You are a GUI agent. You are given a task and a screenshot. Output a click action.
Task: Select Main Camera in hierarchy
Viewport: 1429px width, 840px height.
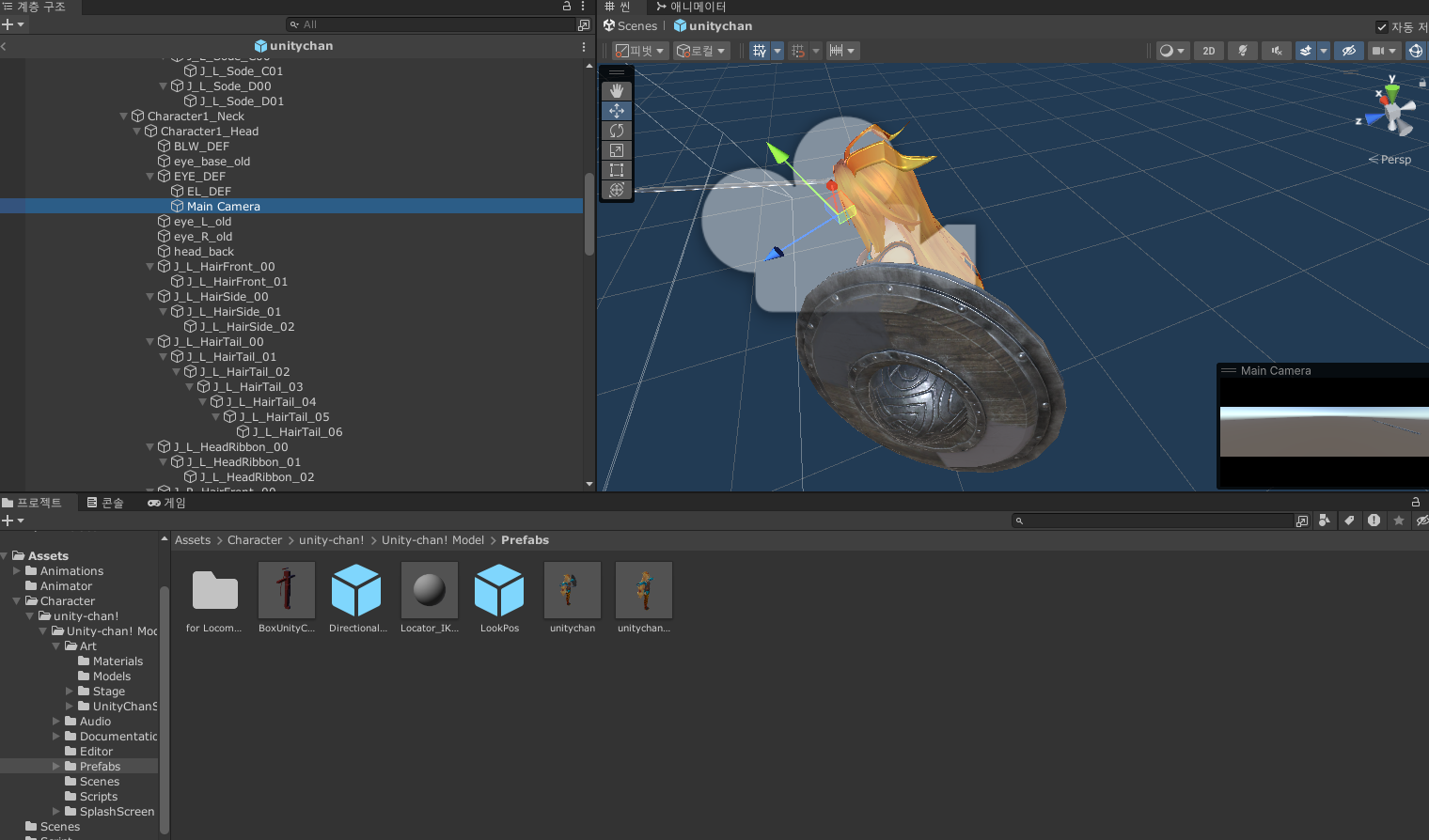[291, 207]
